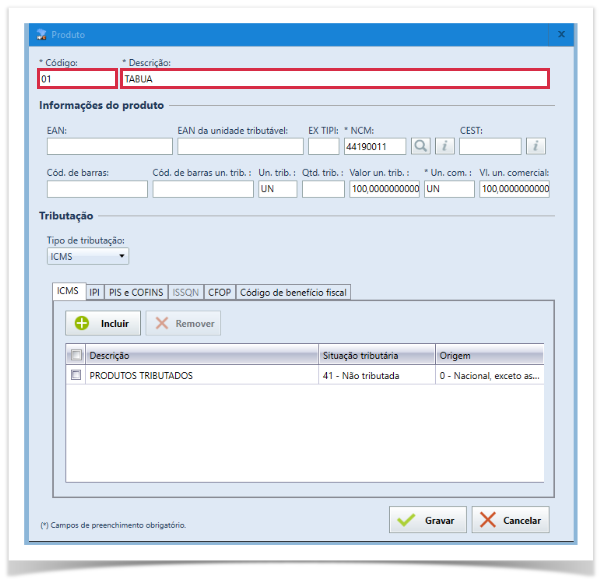Click the EX TIPI field
Viewport: 602px width, 579px height.
[324, 146]
